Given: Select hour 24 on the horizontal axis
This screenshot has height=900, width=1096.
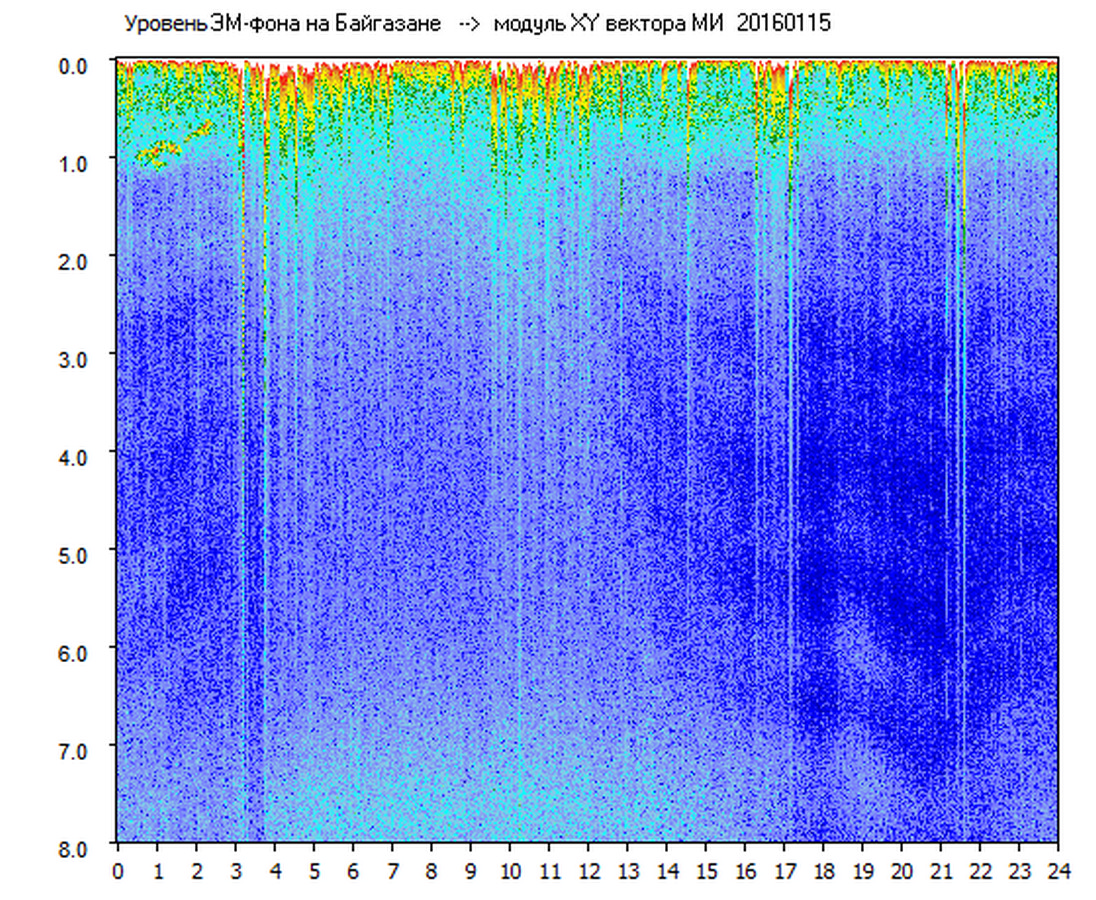Looking at the screenshot, I should [1058, 871].
